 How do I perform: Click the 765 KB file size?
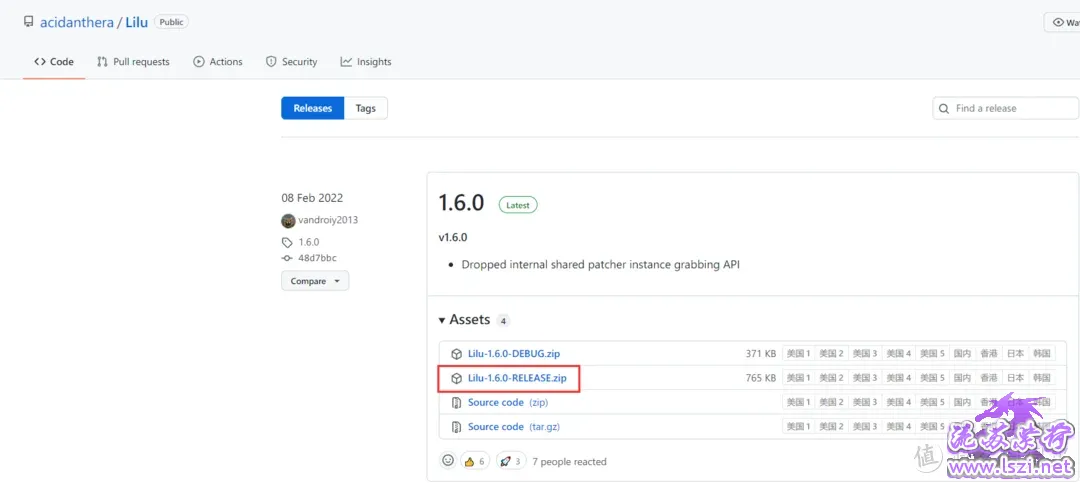[760, 378]
